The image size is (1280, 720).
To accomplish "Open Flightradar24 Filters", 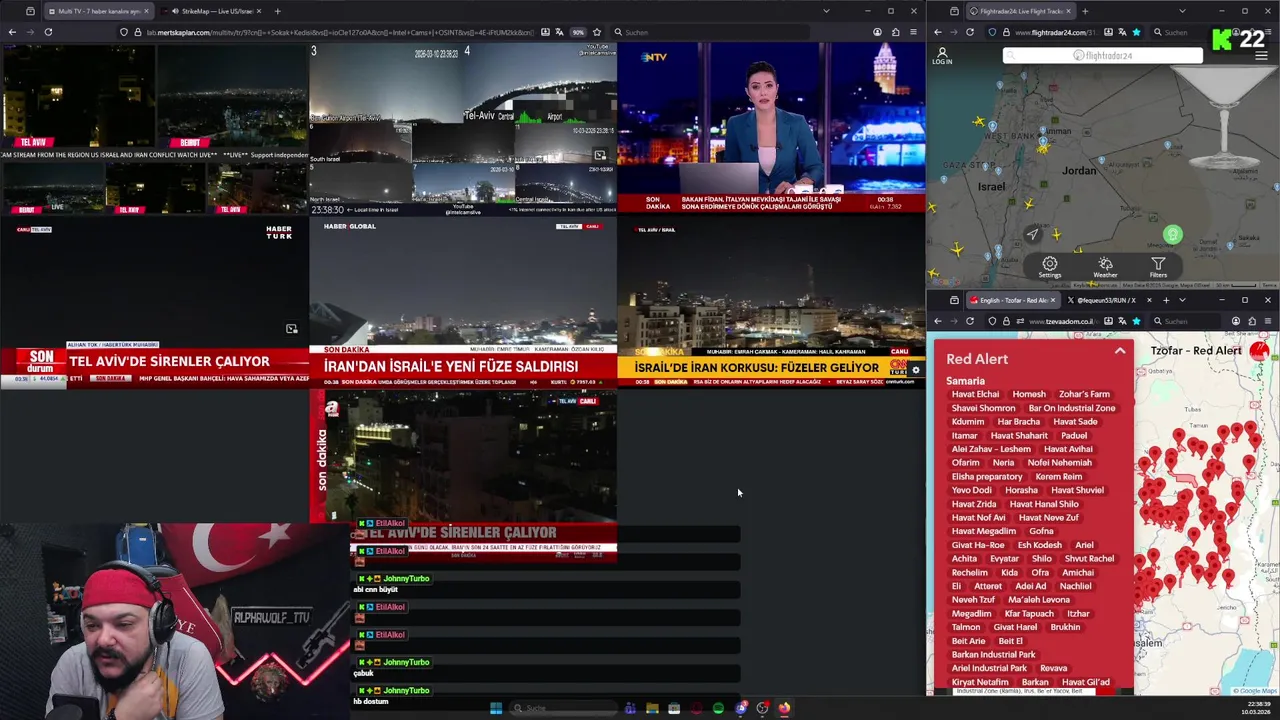I will pyautogui.click(x=1158, y=268).
